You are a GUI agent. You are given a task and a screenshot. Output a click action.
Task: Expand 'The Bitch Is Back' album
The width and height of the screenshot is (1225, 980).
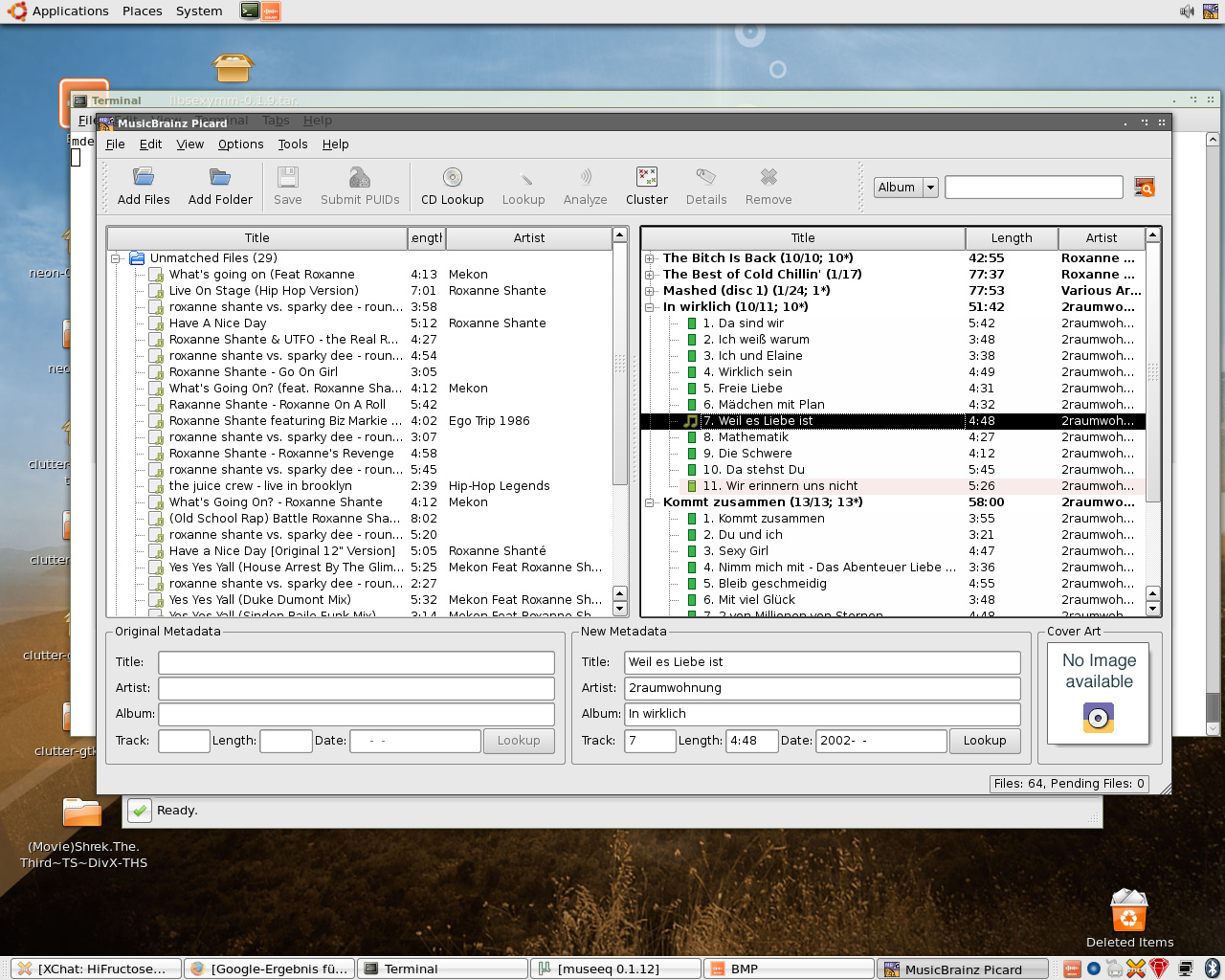pyautogui.click(x=650, y=258)
